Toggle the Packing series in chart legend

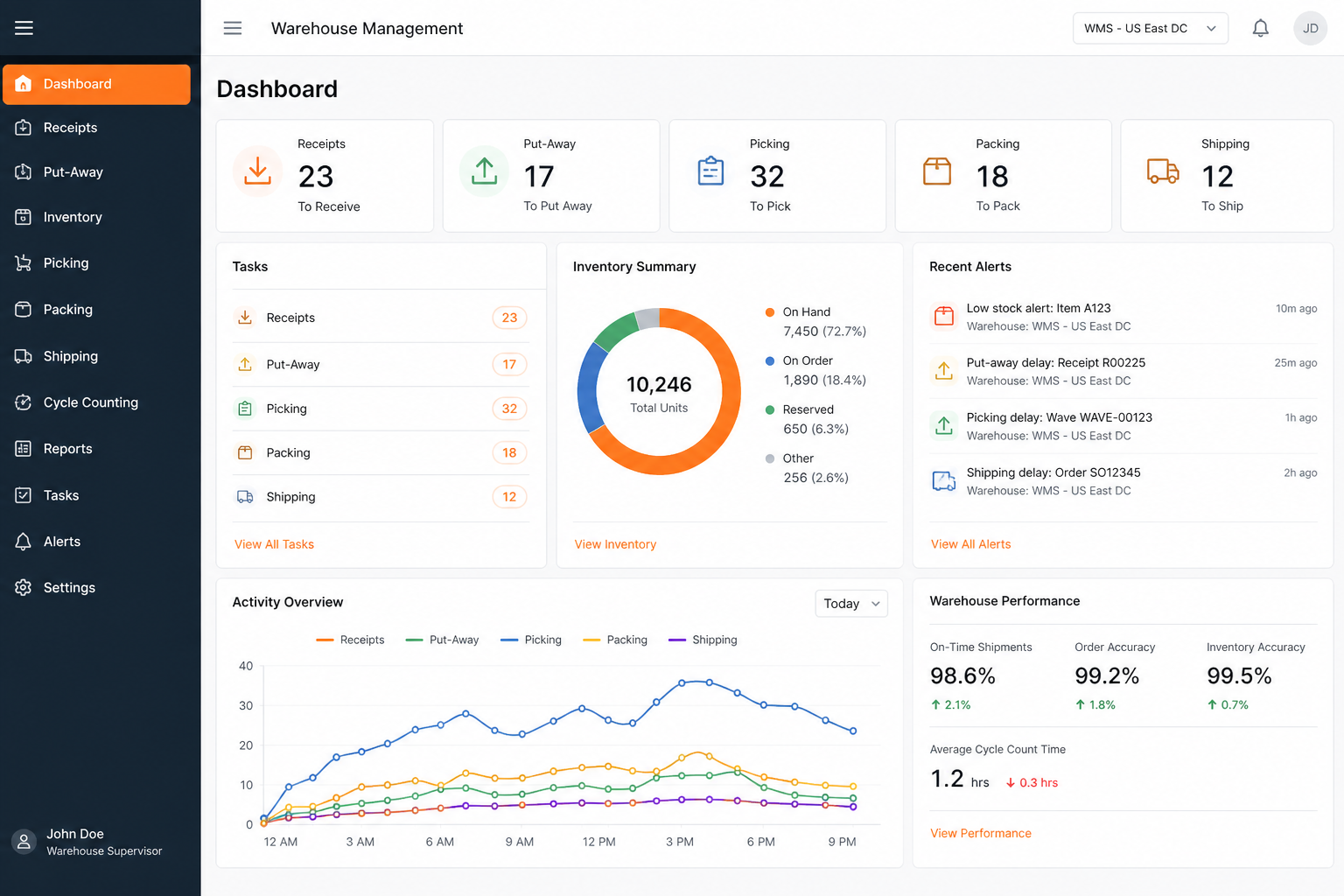pyautogui.click(x=615, y=640)
